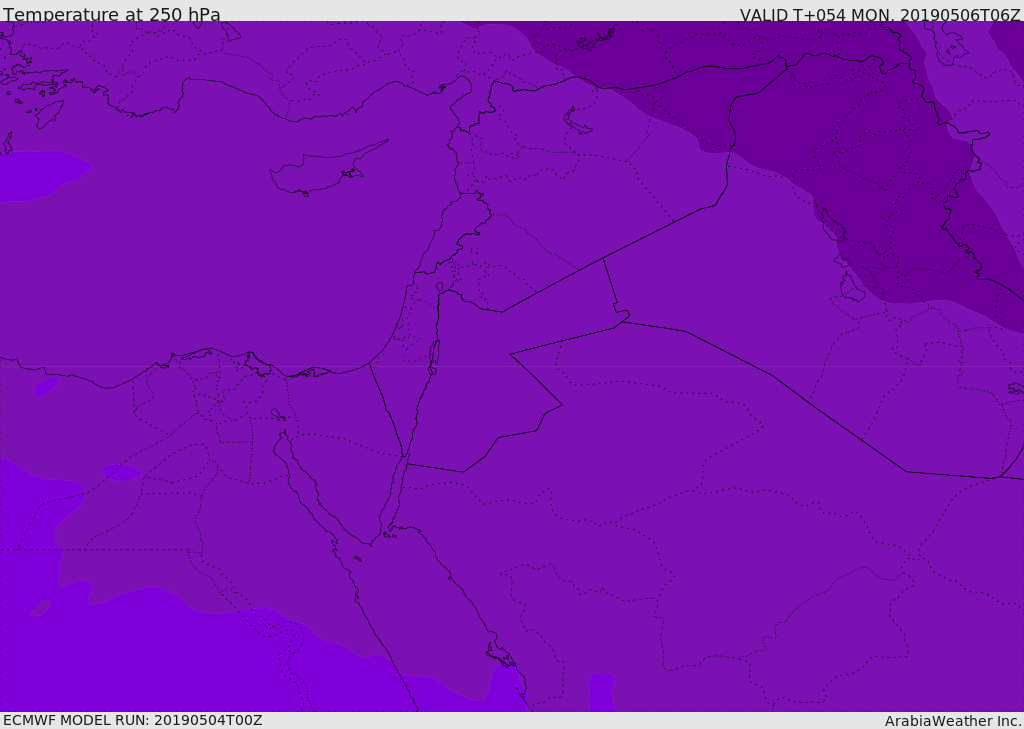Click the large island near the top-left corner
The width and height of the screenshot is (1024, 729).
pyautogui.click(x=48, y=113)
